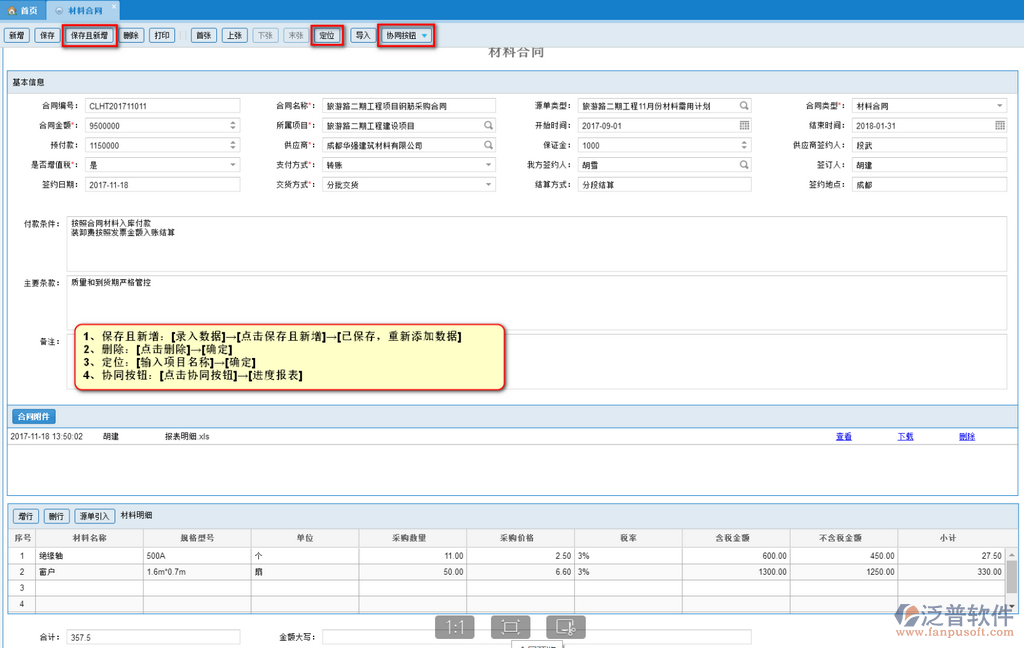1024x648 pixels.
Task: Switch to the 首页 tab
Action: pos(23,10)
